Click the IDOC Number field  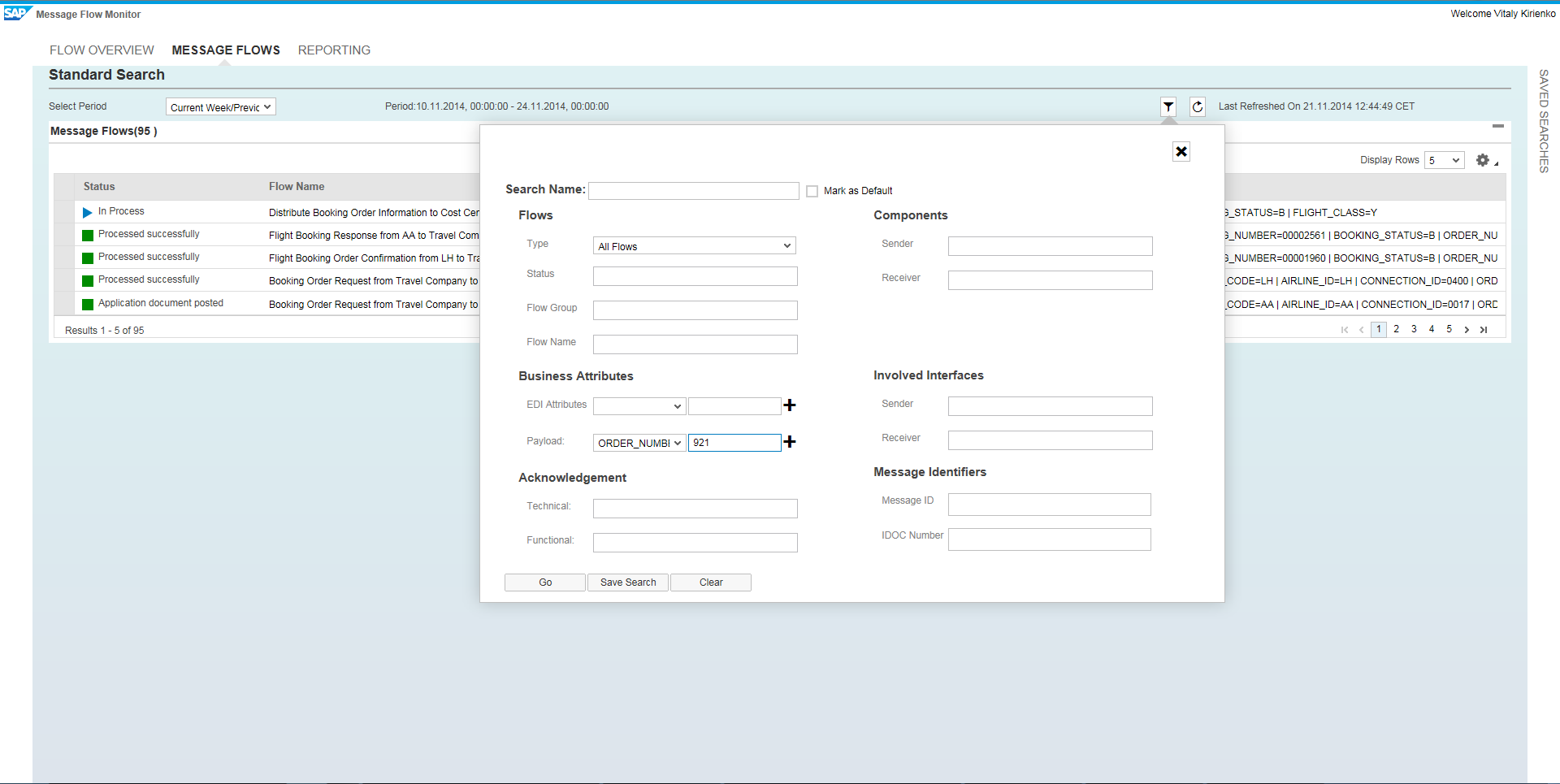[1050, 539]
